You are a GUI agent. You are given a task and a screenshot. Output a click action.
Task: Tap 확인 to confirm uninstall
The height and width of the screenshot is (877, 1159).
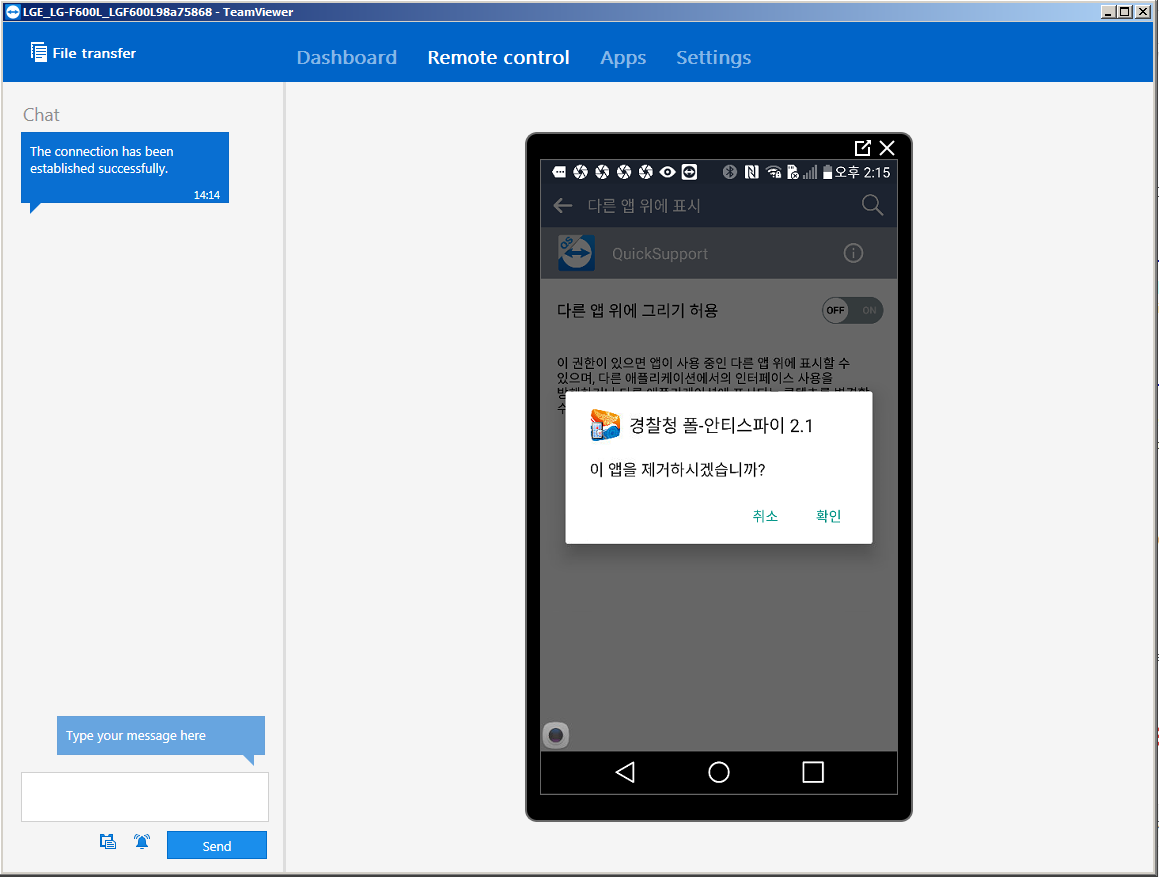click(829, 516)
